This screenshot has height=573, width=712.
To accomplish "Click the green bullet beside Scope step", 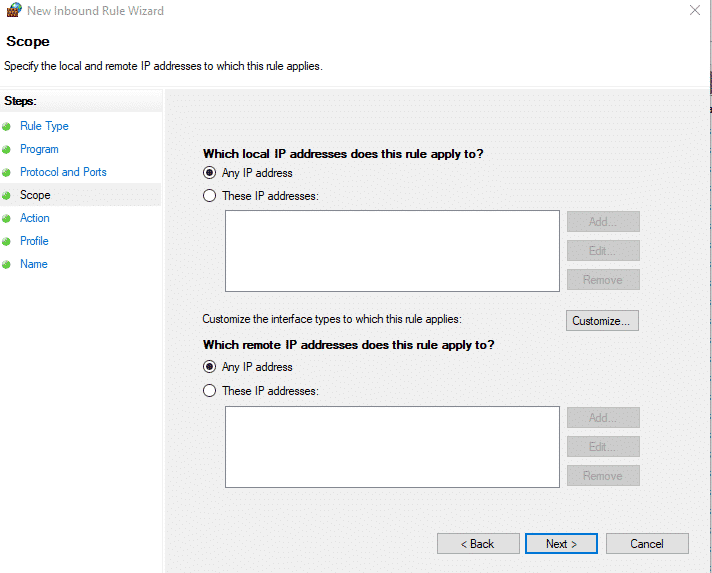I will (x=8, y=195).
